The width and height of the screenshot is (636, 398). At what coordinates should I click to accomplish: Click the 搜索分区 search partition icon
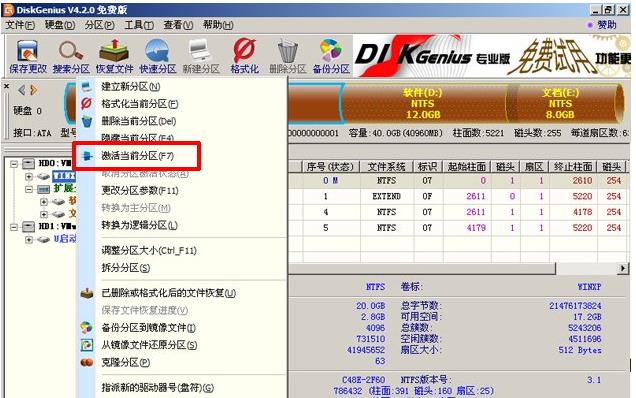pyautogui.click(x=71, y=56)
